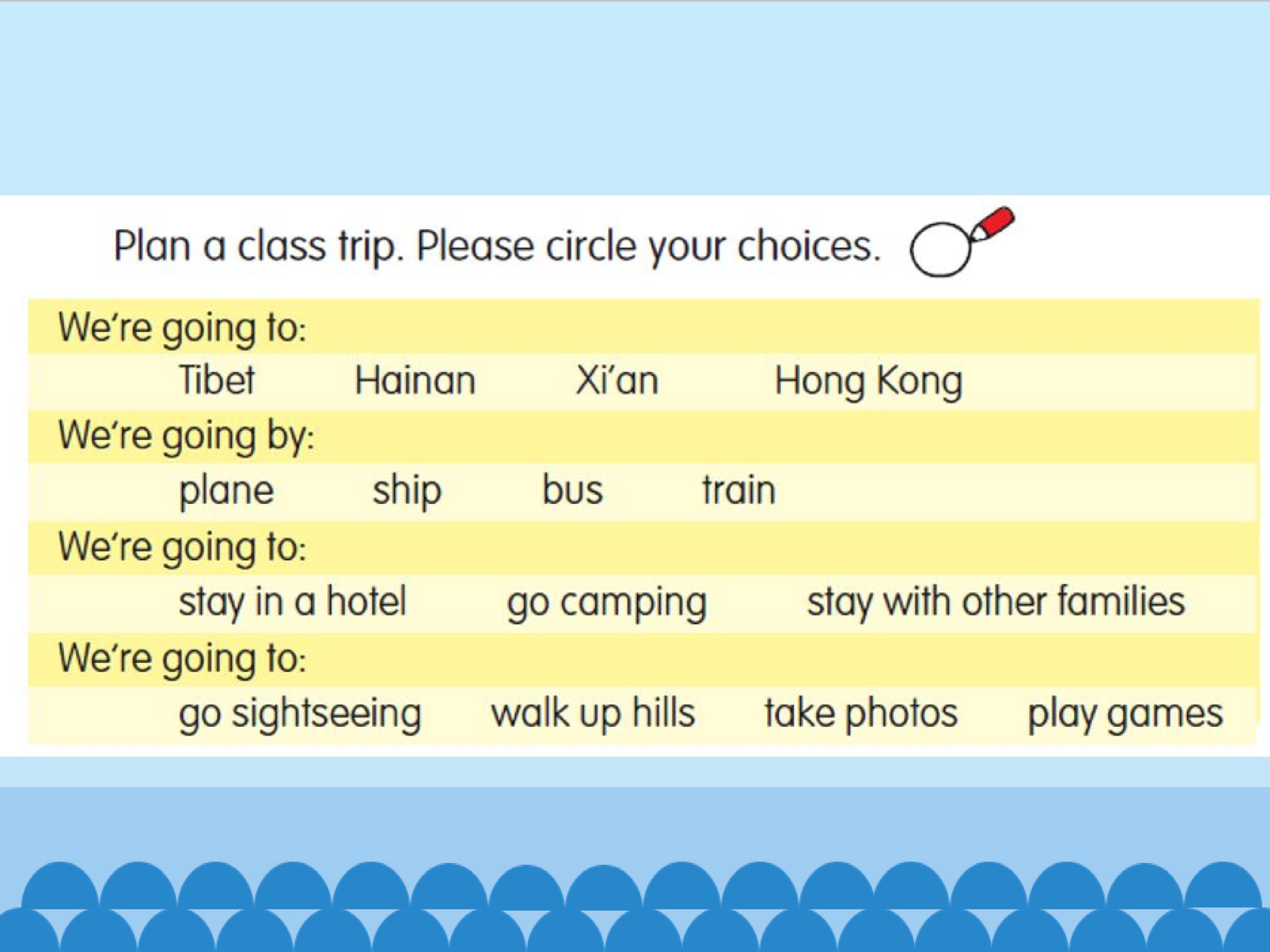Screen dimensions: 1270x952
Task: Pick the "take photos" activity
Action: pos(861,714)
